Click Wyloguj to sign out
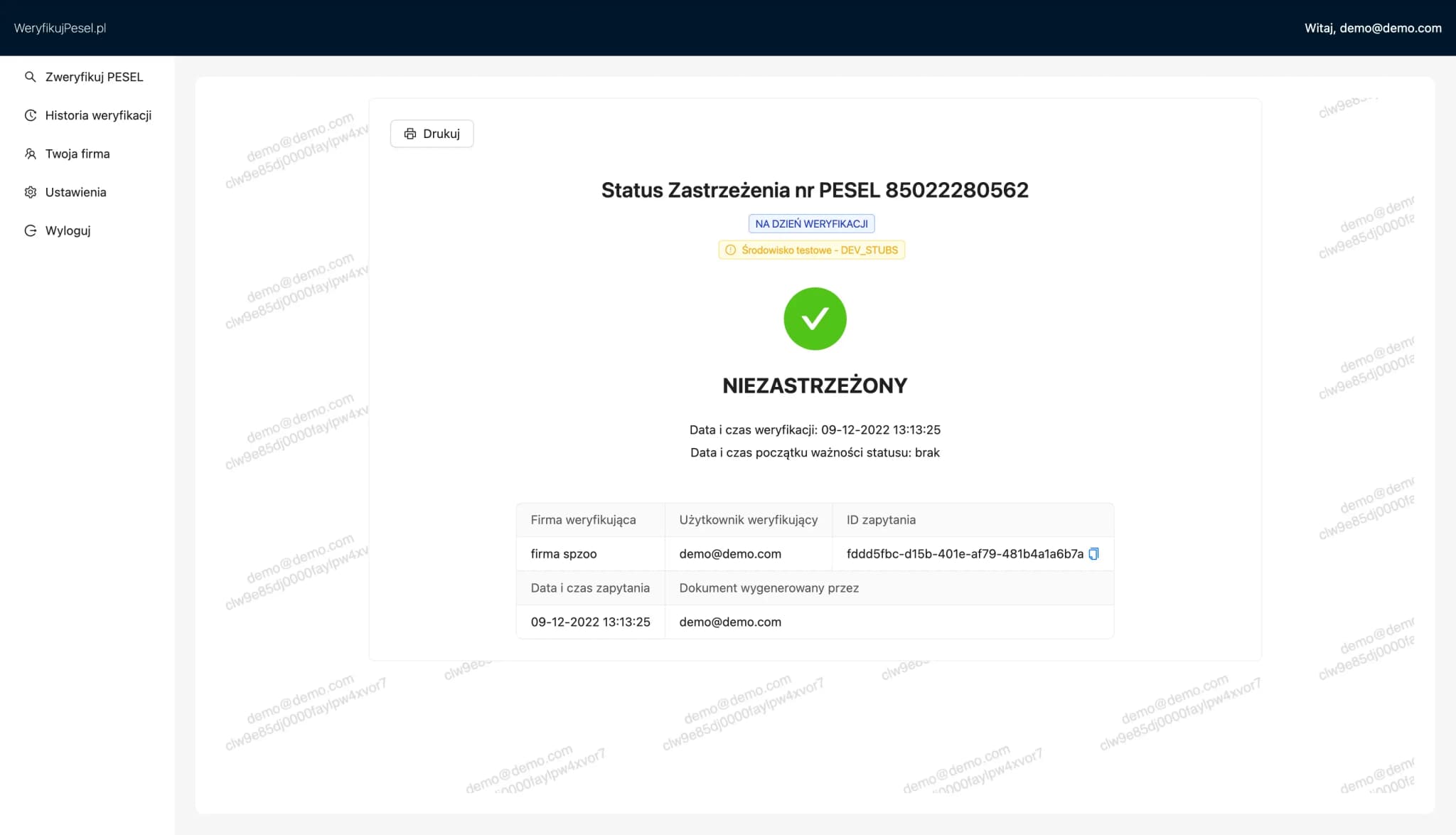The width and height of the screenshot is (1456, 835). click(67, 230)
